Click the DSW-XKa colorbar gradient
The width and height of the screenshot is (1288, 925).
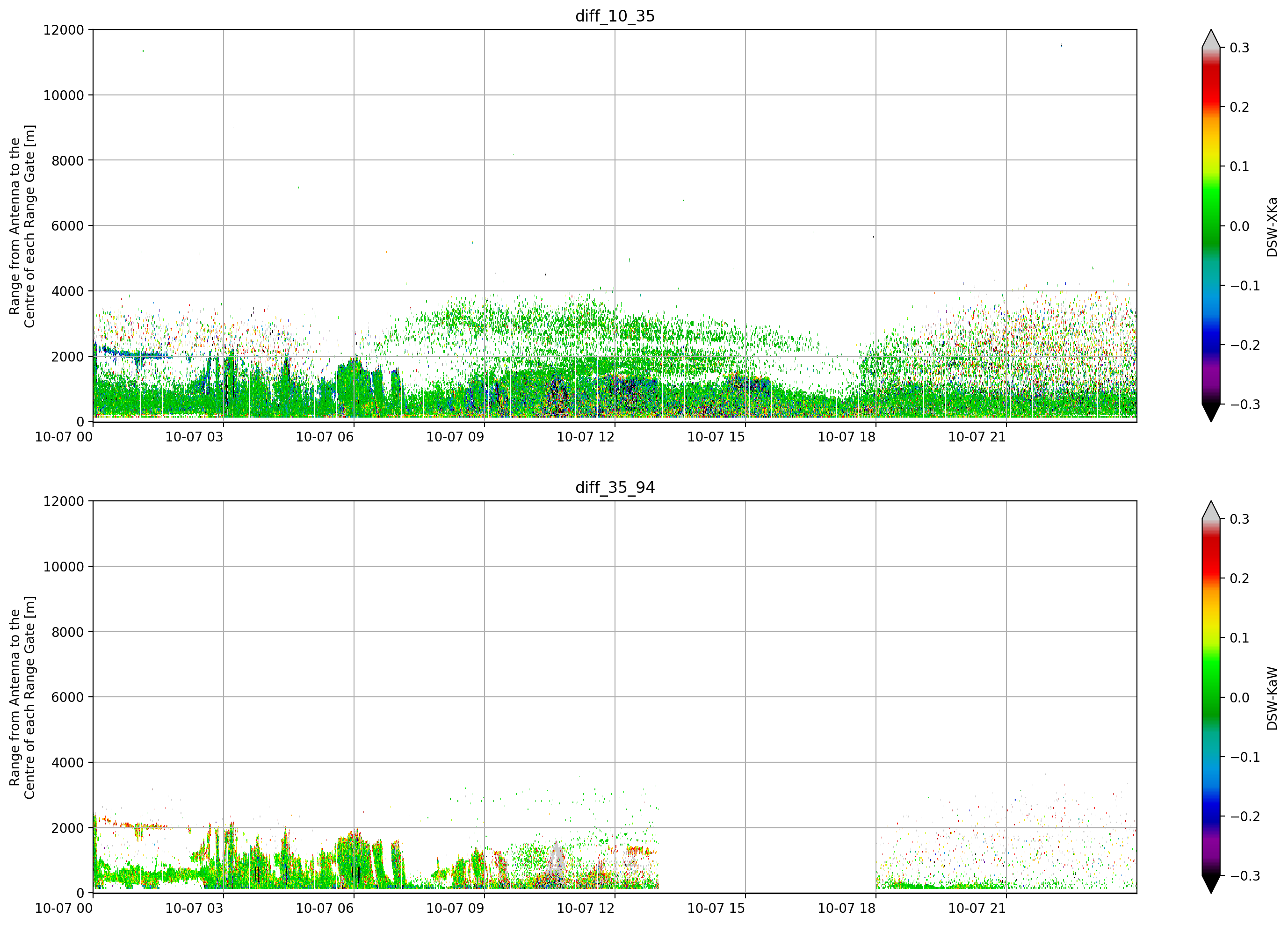pos(1211,225)
